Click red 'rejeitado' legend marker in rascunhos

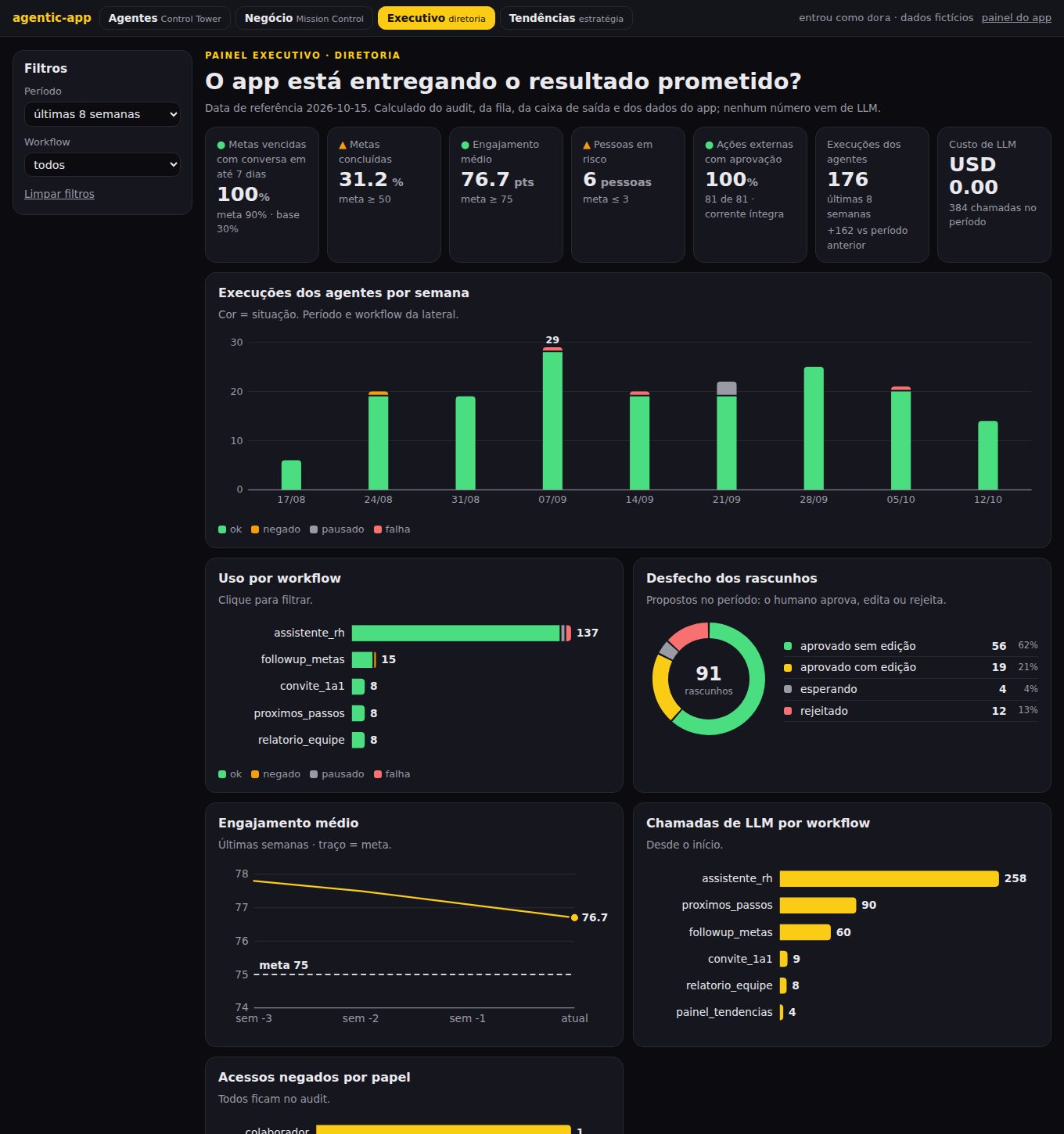click(x=788, y=711)
